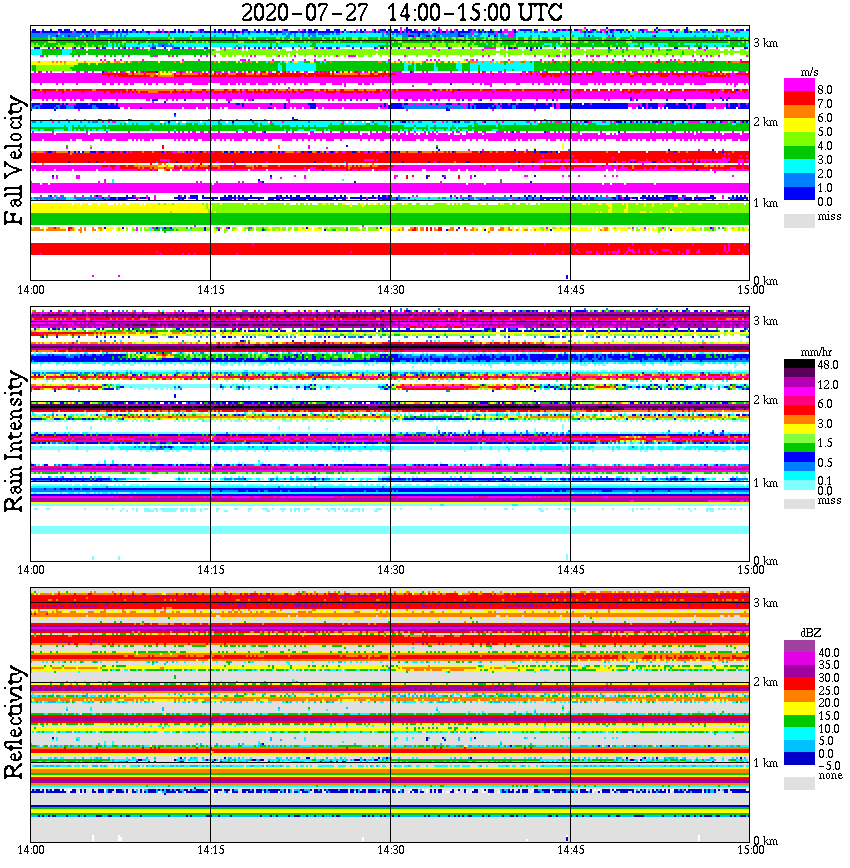Click the "1 km" height label of Reflectivity panel
This screenshot has width=850, height=868.
766,763
